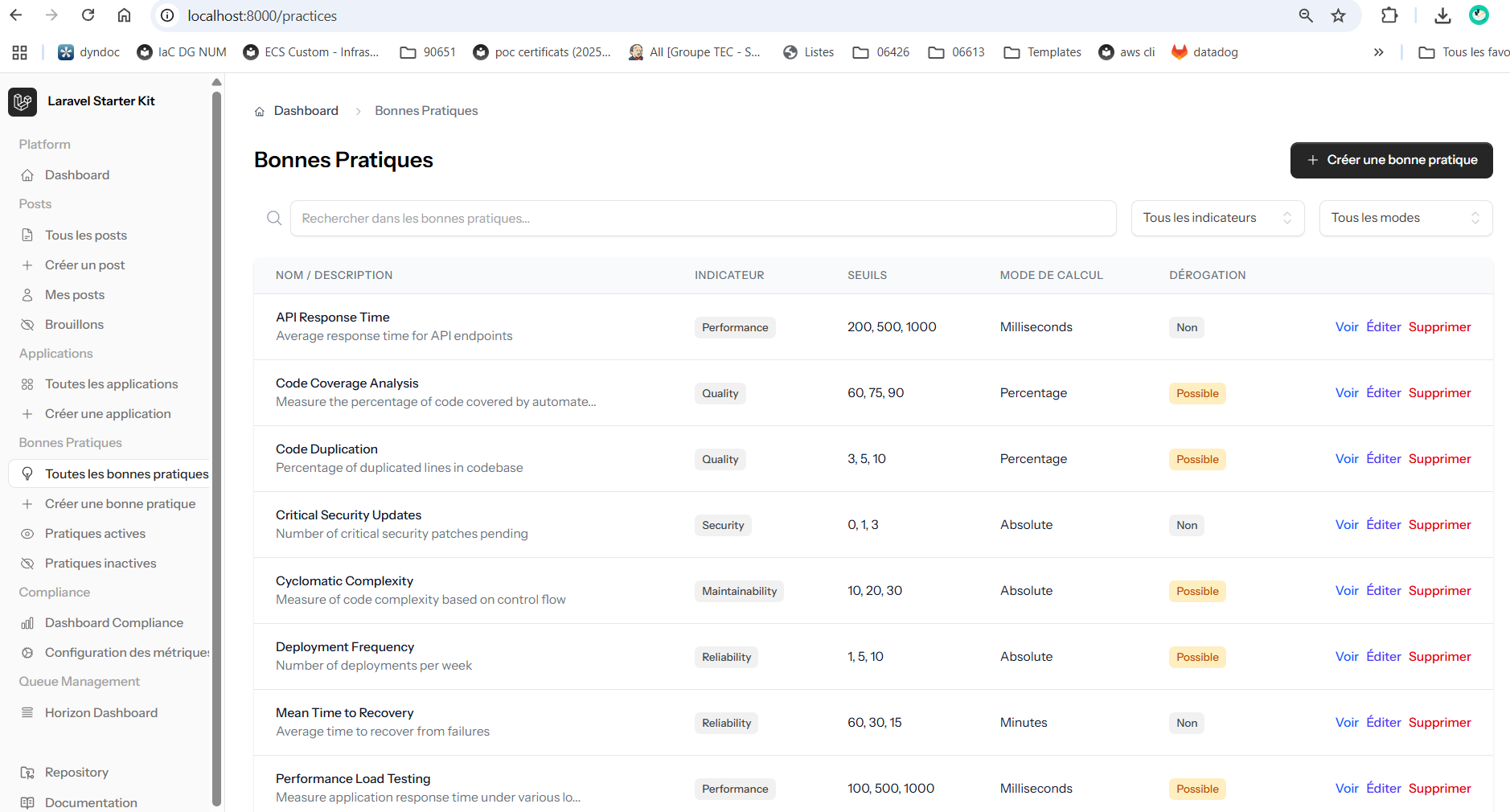Click the crossed-eye icon for Pratiques inactives
Image resolution: width=1510 pixels, height=812 pixels.
[x=27, y=564]
